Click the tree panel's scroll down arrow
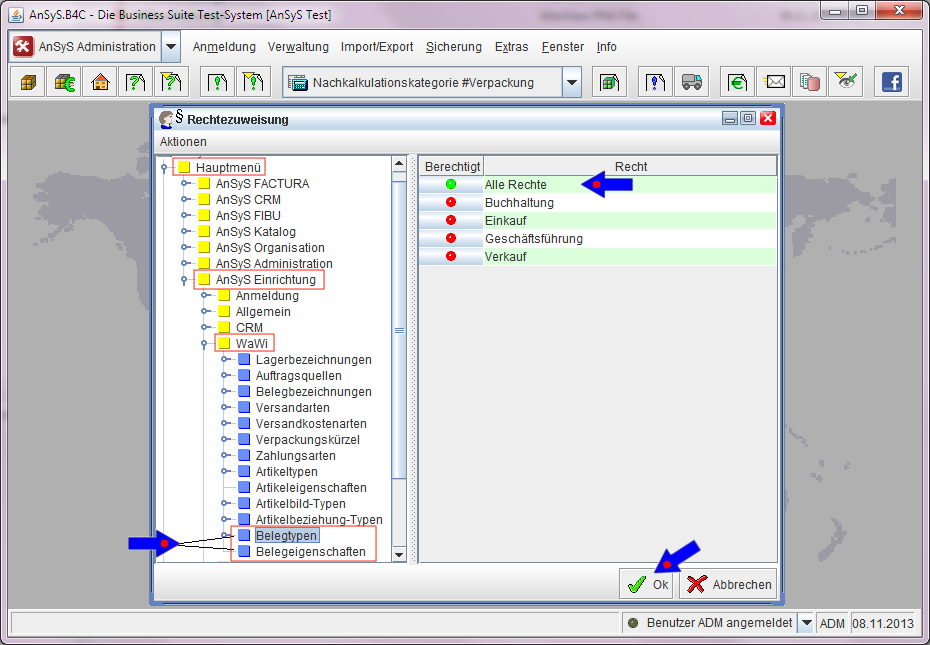 point(399,554)
